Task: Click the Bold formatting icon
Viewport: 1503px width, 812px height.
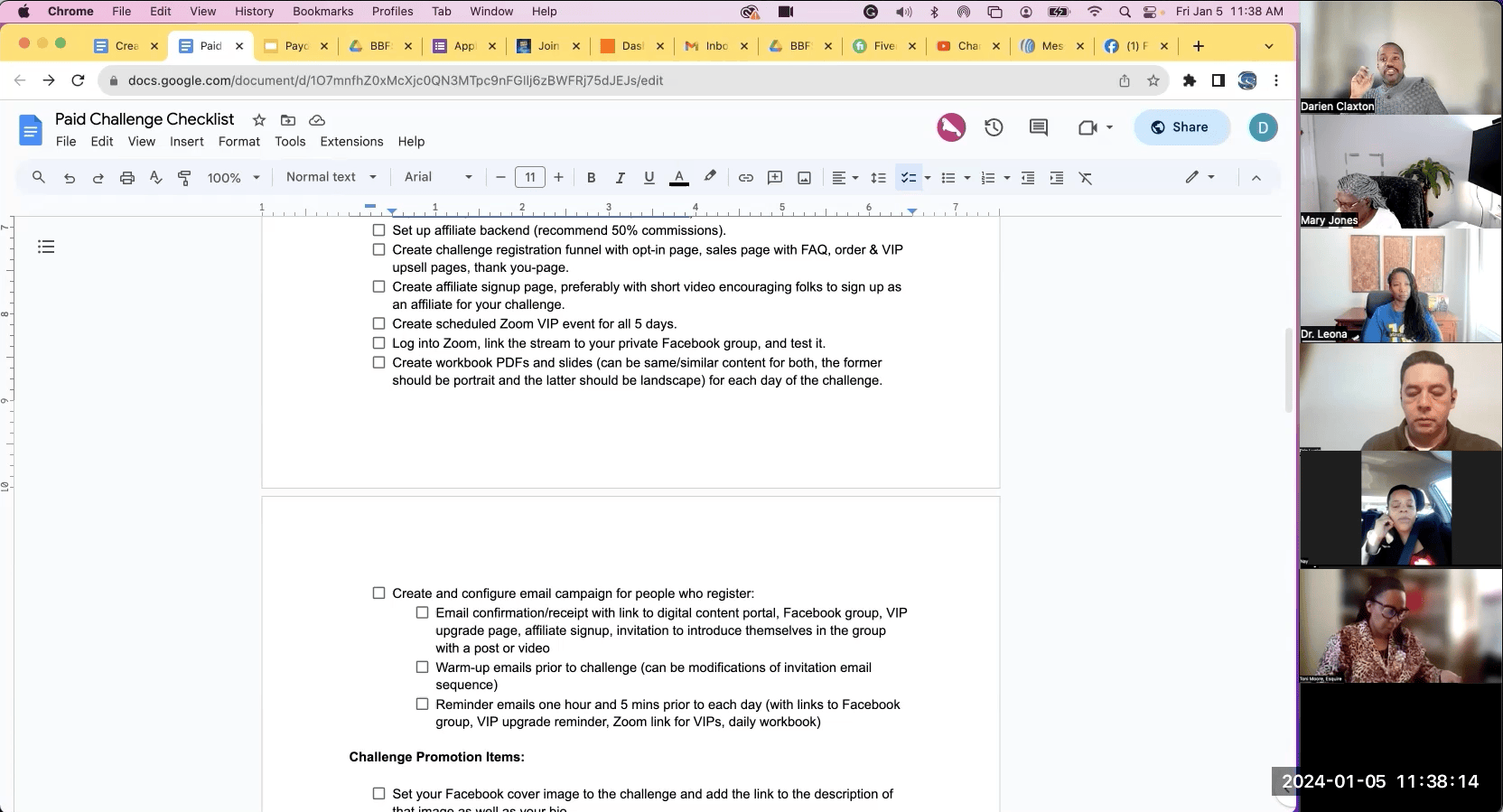Action: (591, 178)
